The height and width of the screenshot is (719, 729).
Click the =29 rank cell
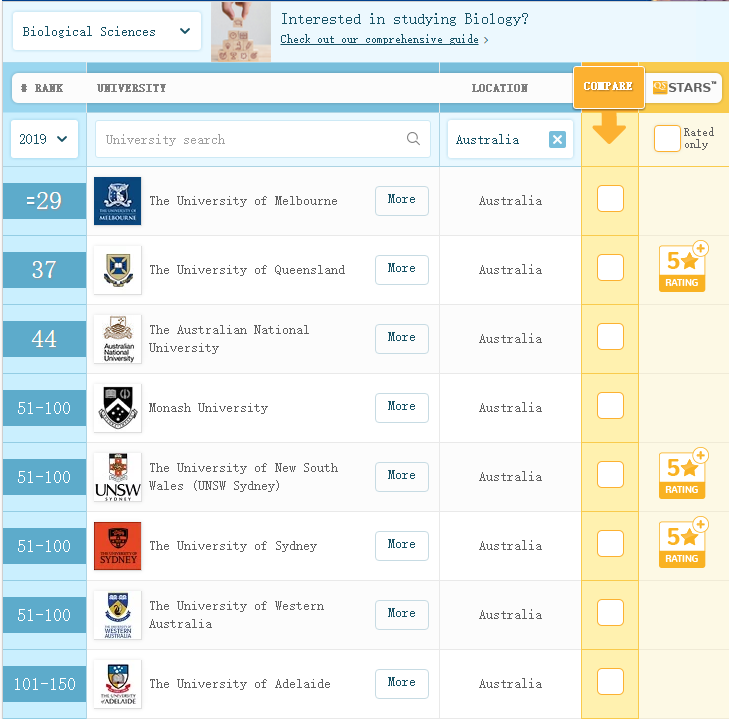click(x=44, y=201)
